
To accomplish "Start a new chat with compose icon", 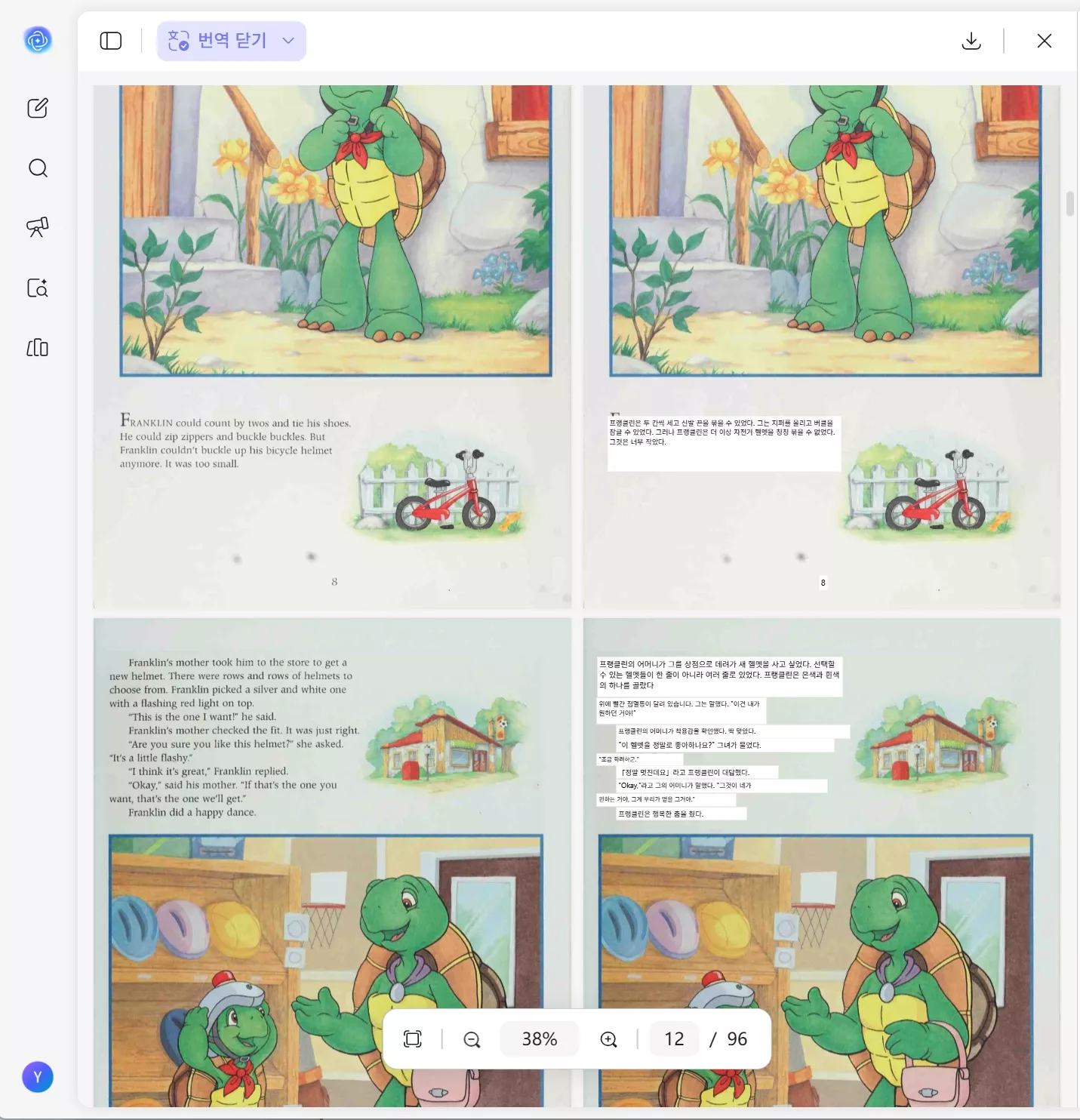I will pos(38,108).
